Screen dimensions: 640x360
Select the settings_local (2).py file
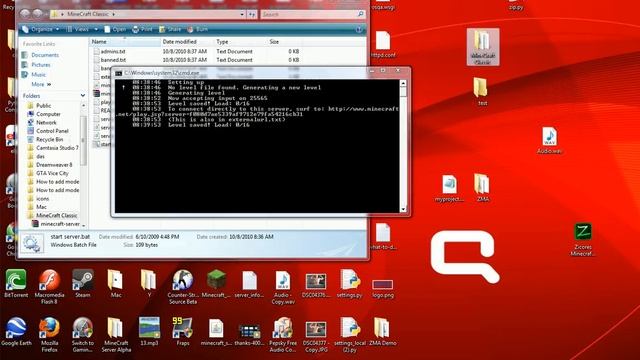[x=349, y=335]
